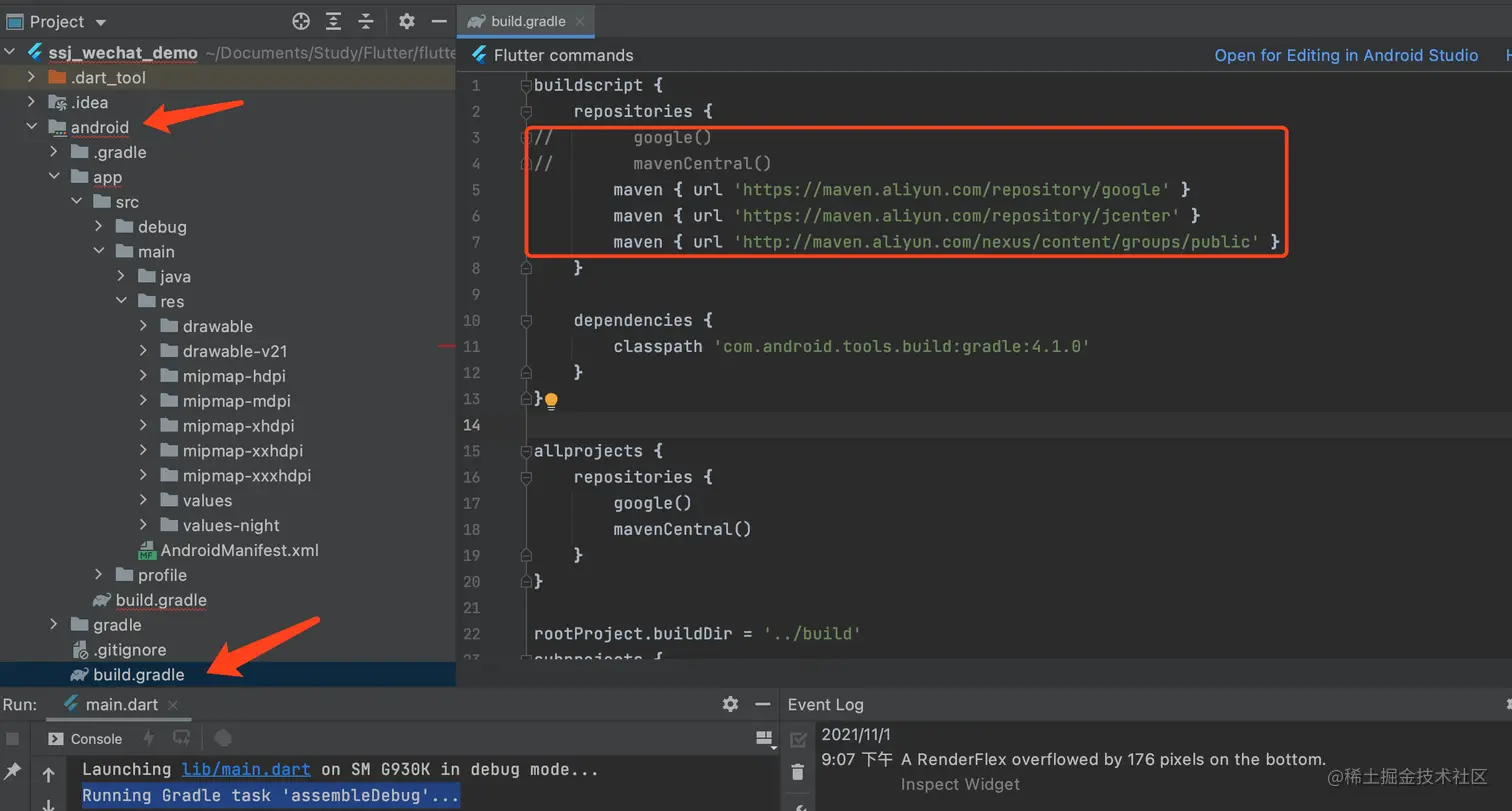1512x811 pixels.
Task: Click the Flutter Hot Reload lightning icon
Action: (149, 738)
